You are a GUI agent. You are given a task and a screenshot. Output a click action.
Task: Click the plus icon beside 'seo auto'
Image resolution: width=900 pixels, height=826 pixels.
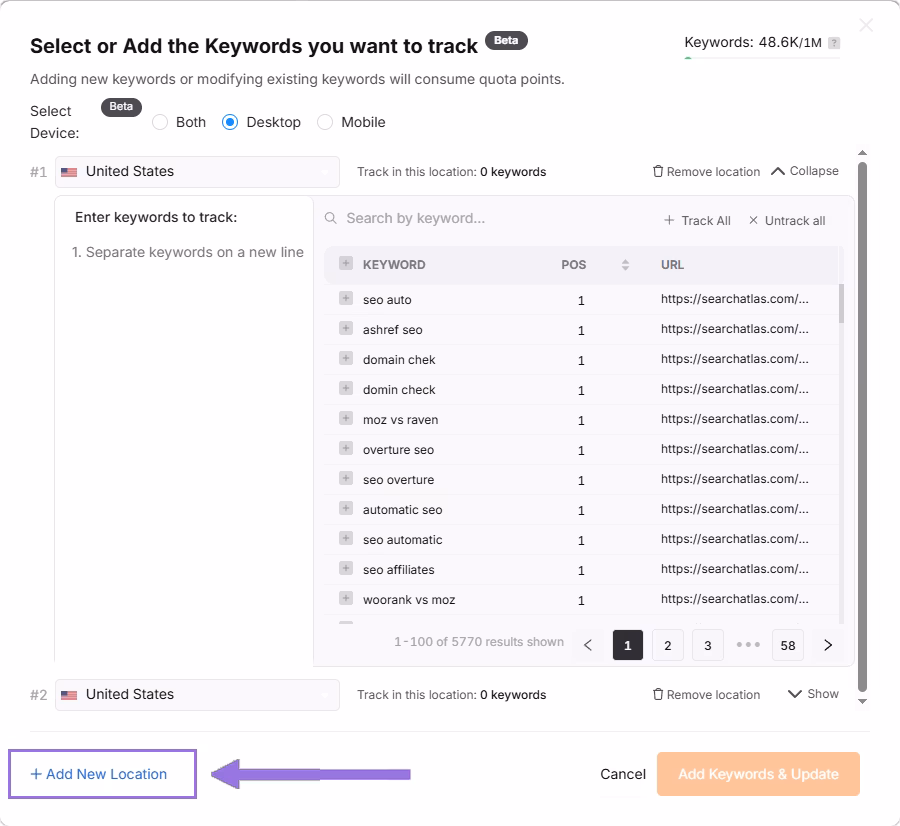point(346,298)
